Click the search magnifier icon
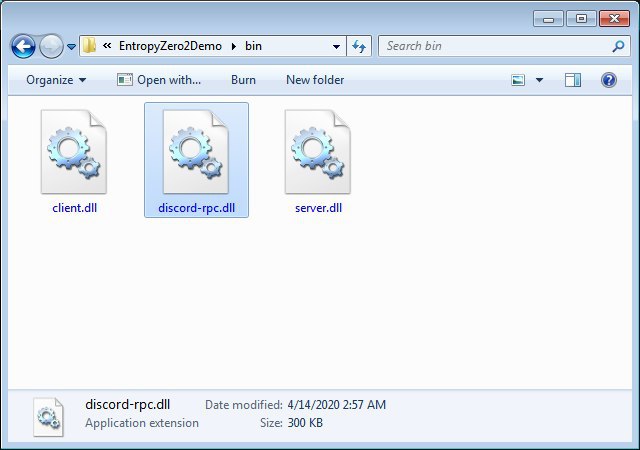 coord(618,46)
